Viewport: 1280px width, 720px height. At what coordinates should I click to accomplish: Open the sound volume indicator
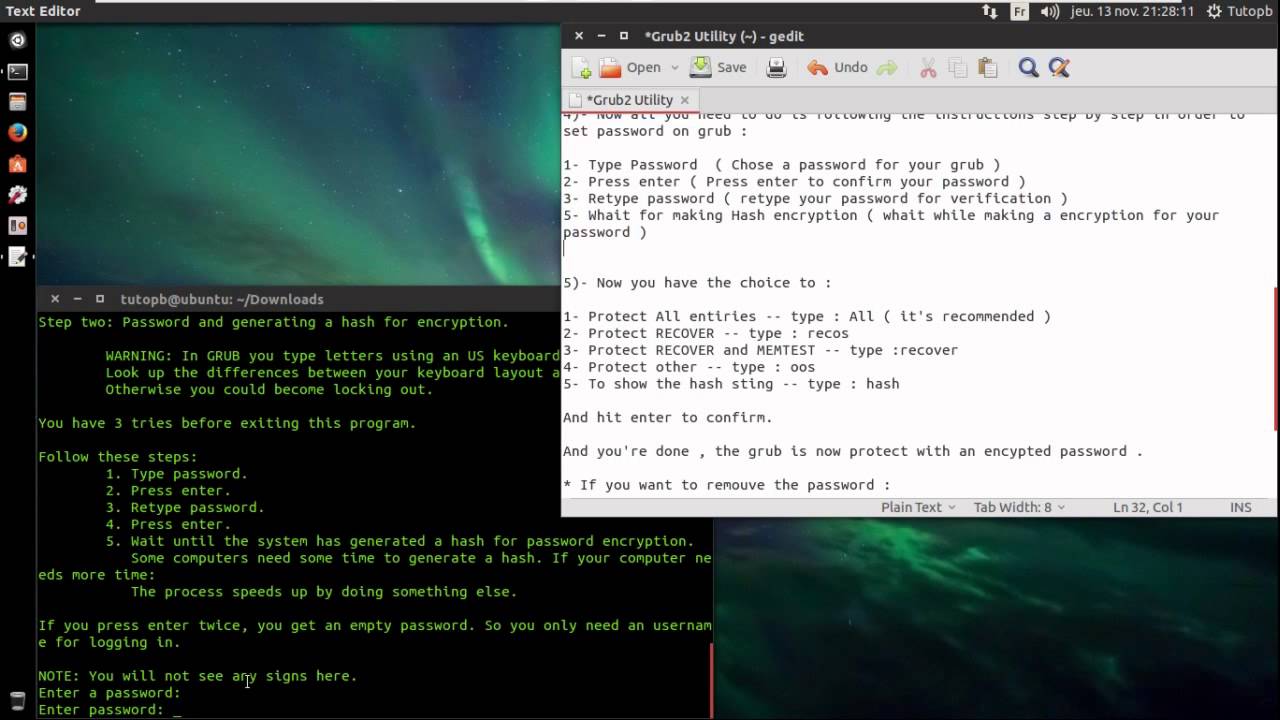click(x=1049, y=11)
